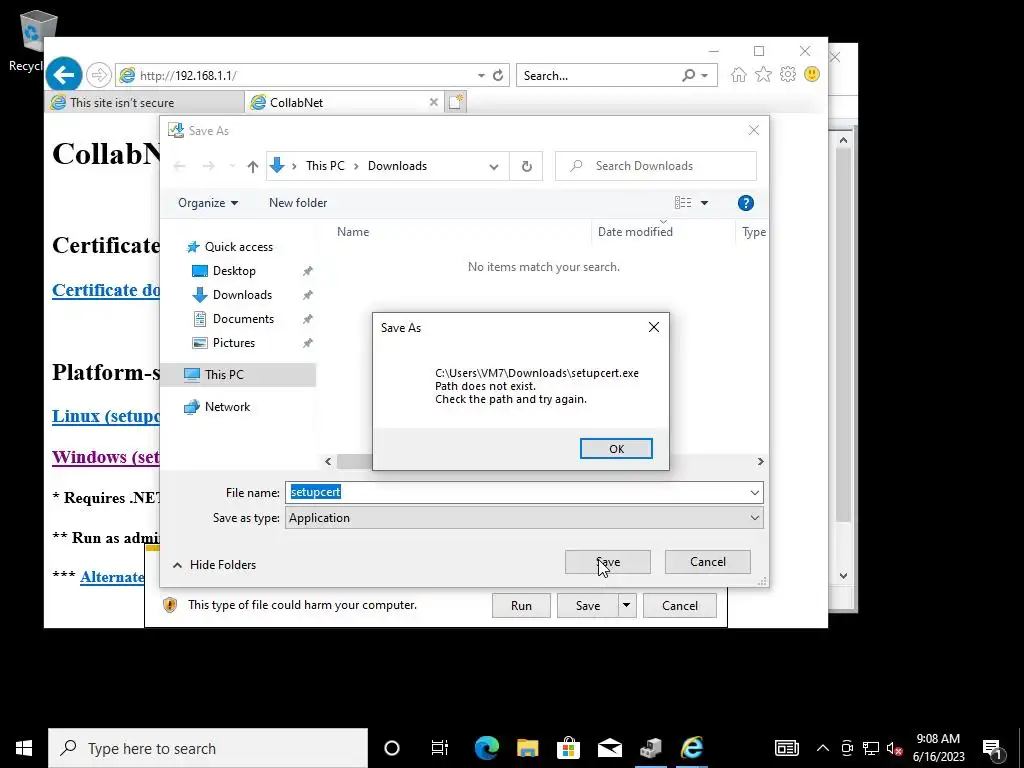Open Quick access in navigation pane

tap(238, 247)
